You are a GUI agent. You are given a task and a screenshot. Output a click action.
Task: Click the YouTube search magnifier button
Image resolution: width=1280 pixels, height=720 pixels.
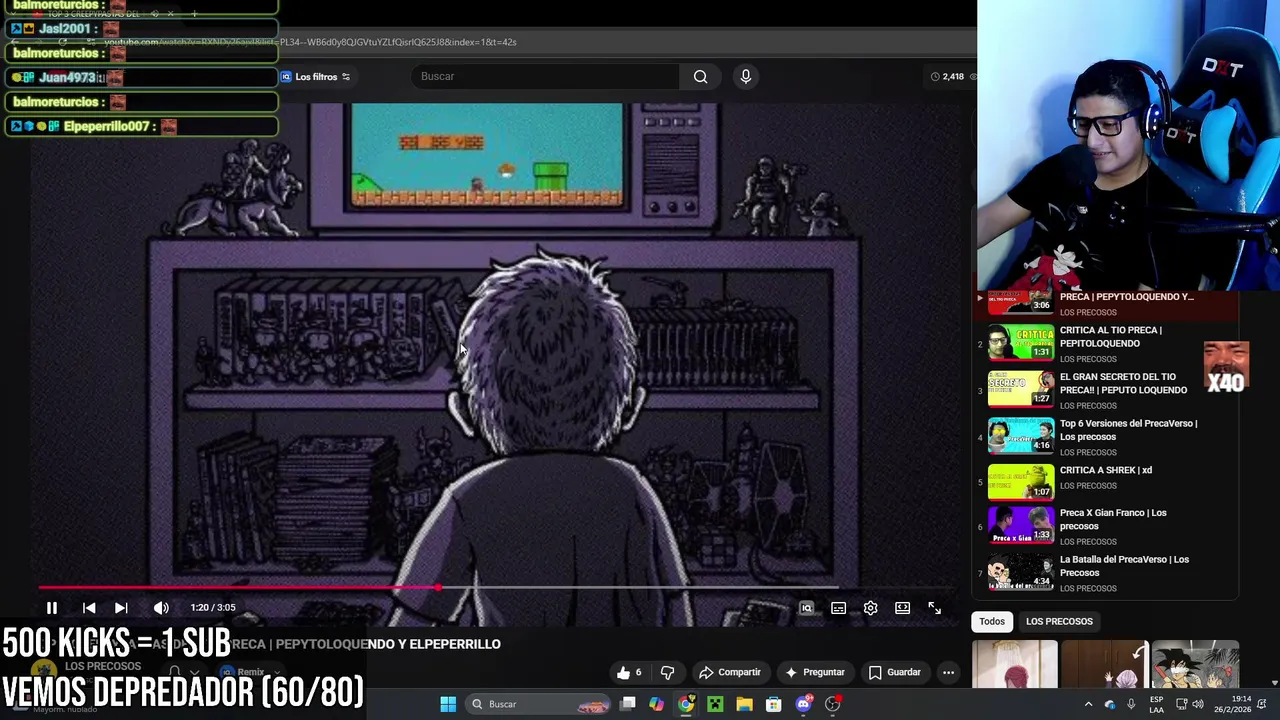(x=700, y=76)
